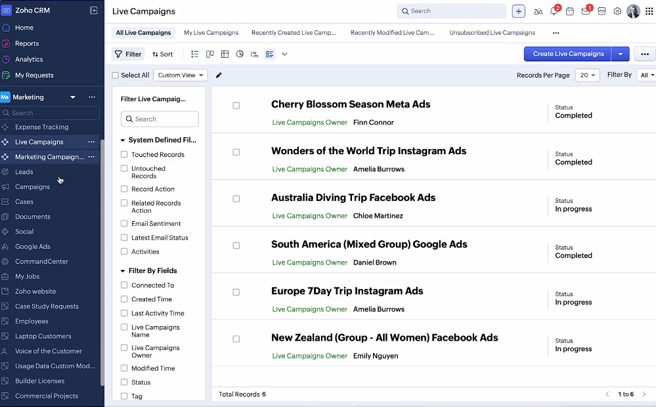Open Wonders of the World Trip record
Viewport: 656px width, 407px height.
(x=369, y=151)
